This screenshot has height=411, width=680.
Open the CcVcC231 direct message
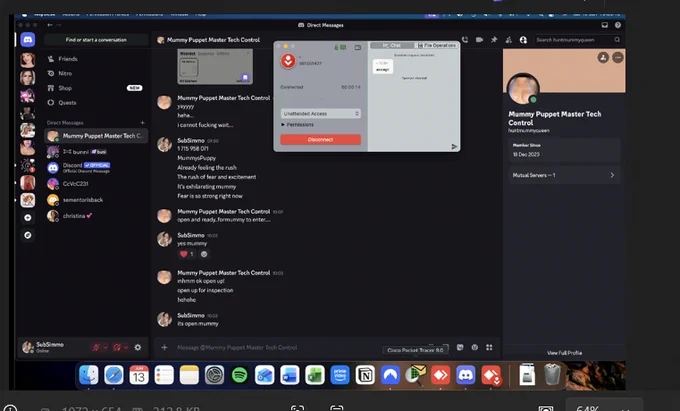click(x=96, y=184)
